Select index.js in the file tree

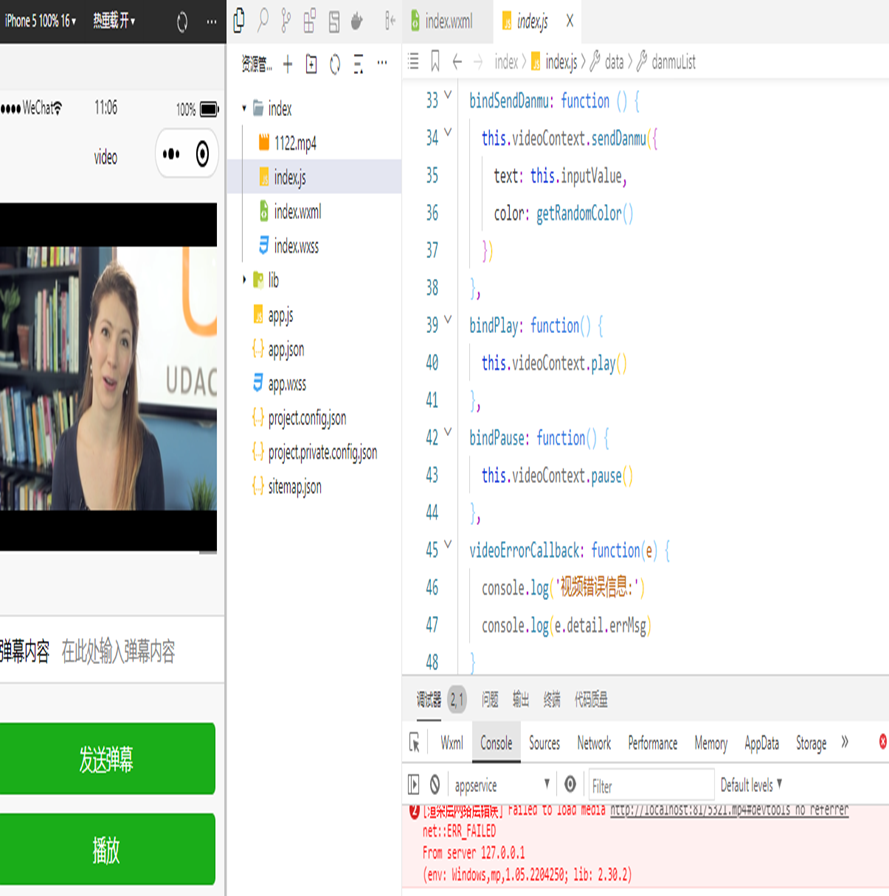[314, 177]
